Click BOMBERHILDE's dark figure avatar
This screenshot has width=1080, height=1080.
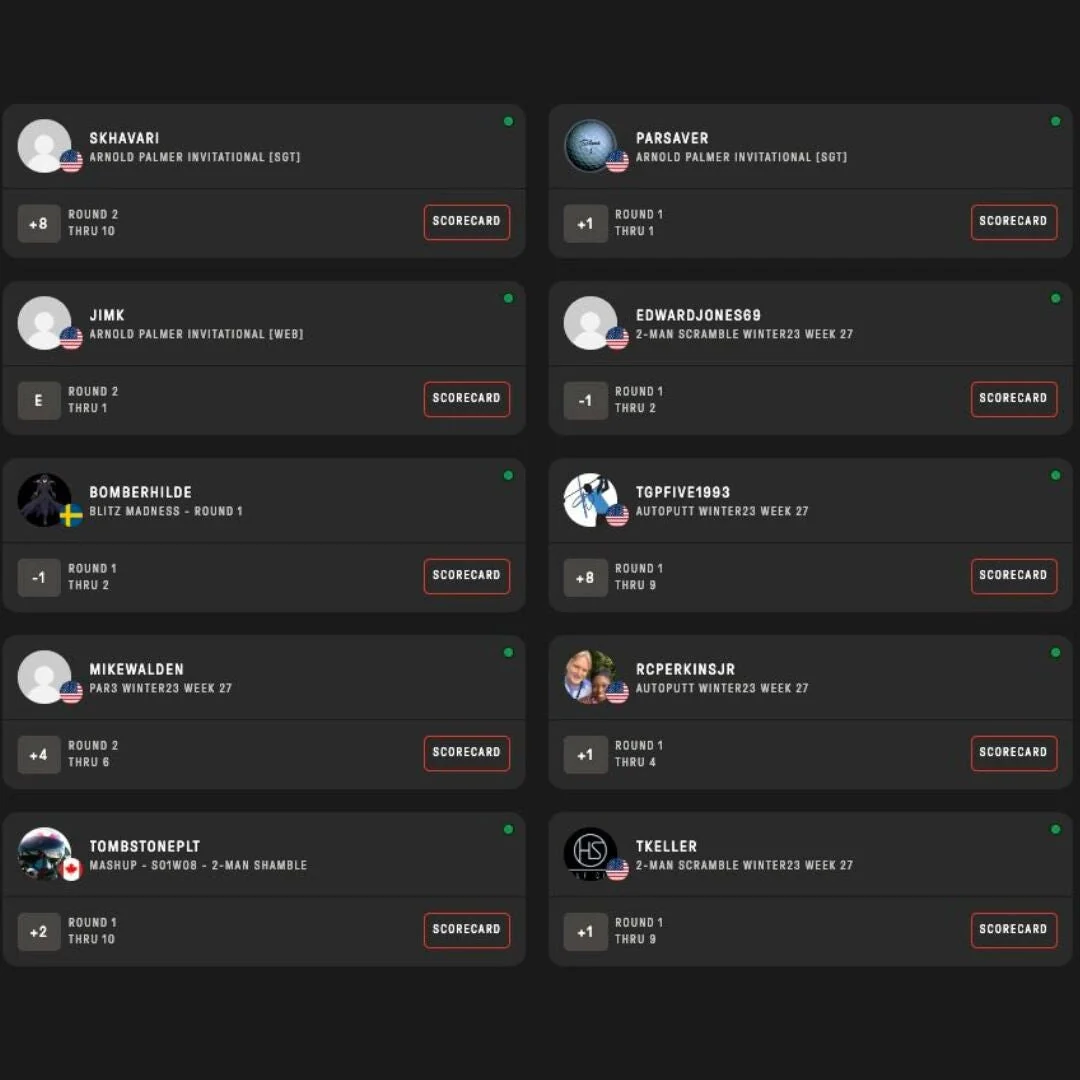[44, 500]
